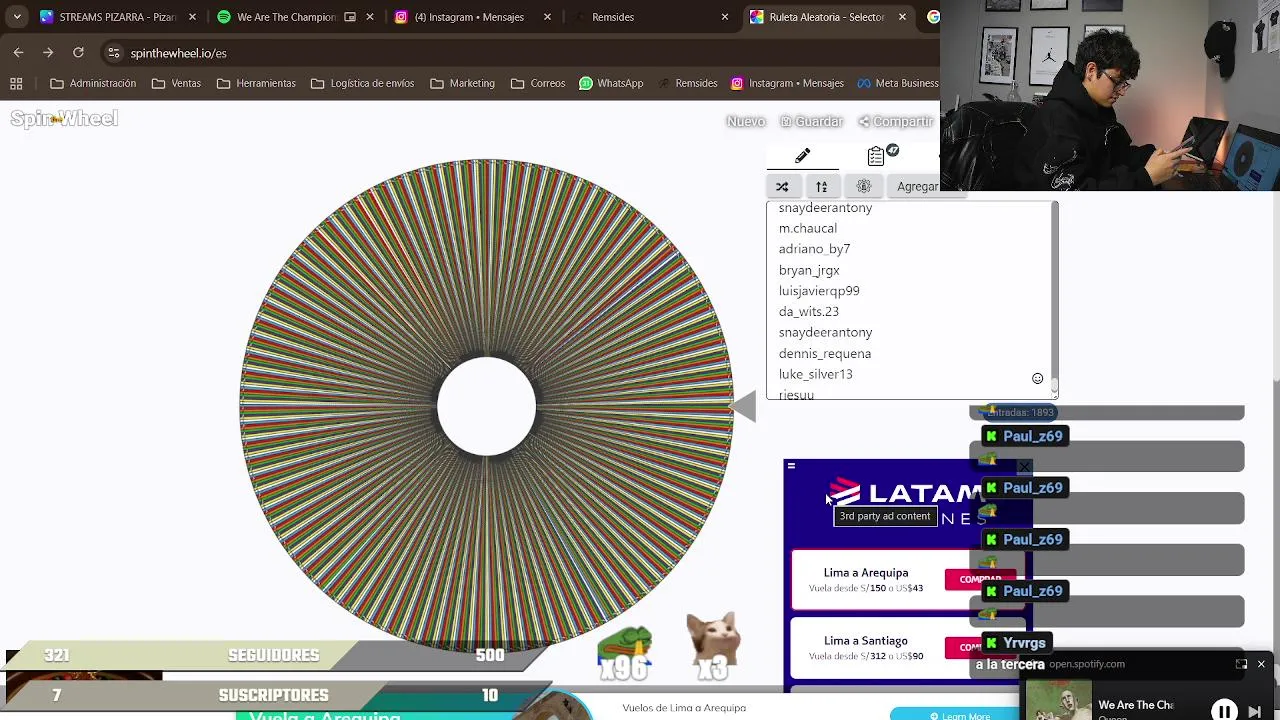Expand the Spotify media popup to tab

(1241, 664)
